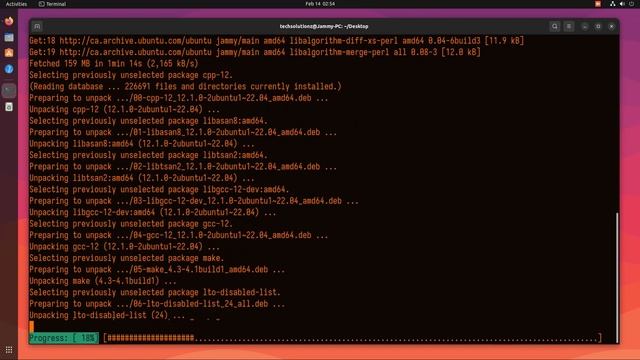Viewport: 640px width, 360px height.
Task: Click the '(Reading database ... 226691 files' line
Action: point(185,87)
